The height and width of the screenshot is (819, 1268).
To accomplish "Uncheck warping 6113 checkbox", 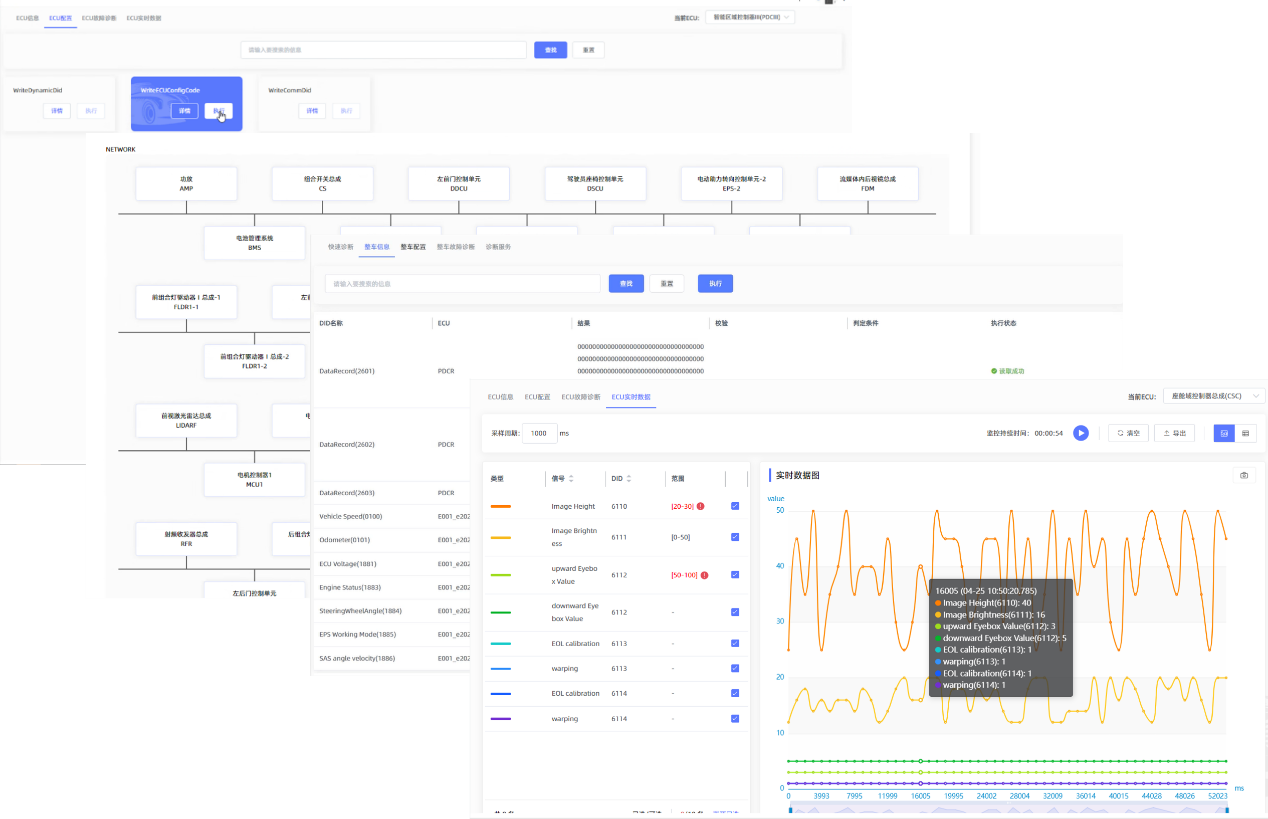I will click(735, 669).
